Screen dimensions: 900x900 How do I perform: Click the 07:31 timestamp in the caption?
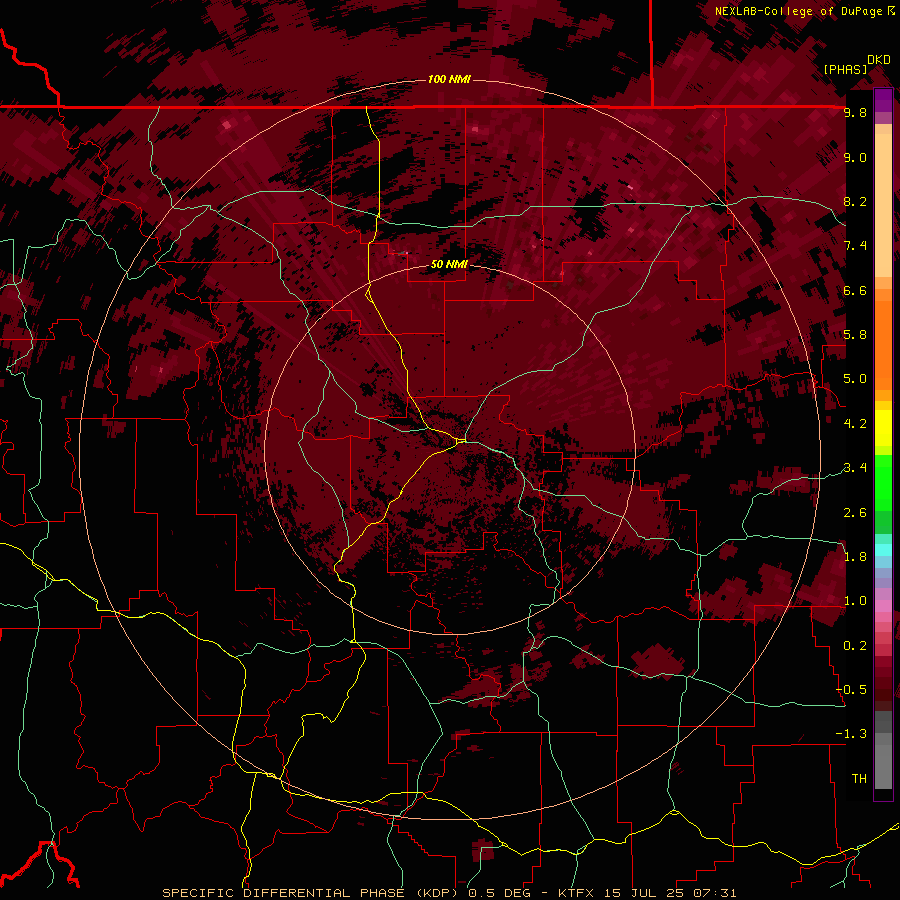click(x=715, y=893)
